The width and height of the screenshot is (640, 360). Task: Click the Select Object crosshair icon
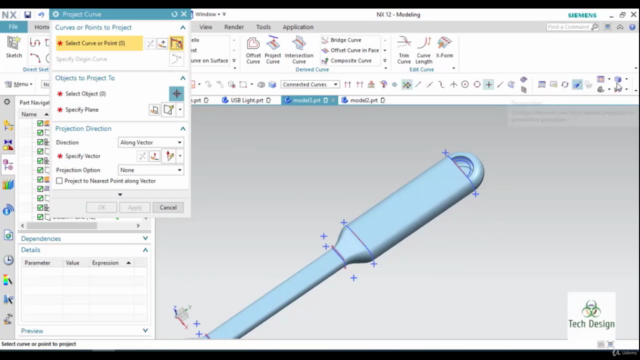[x=176, y=93]
